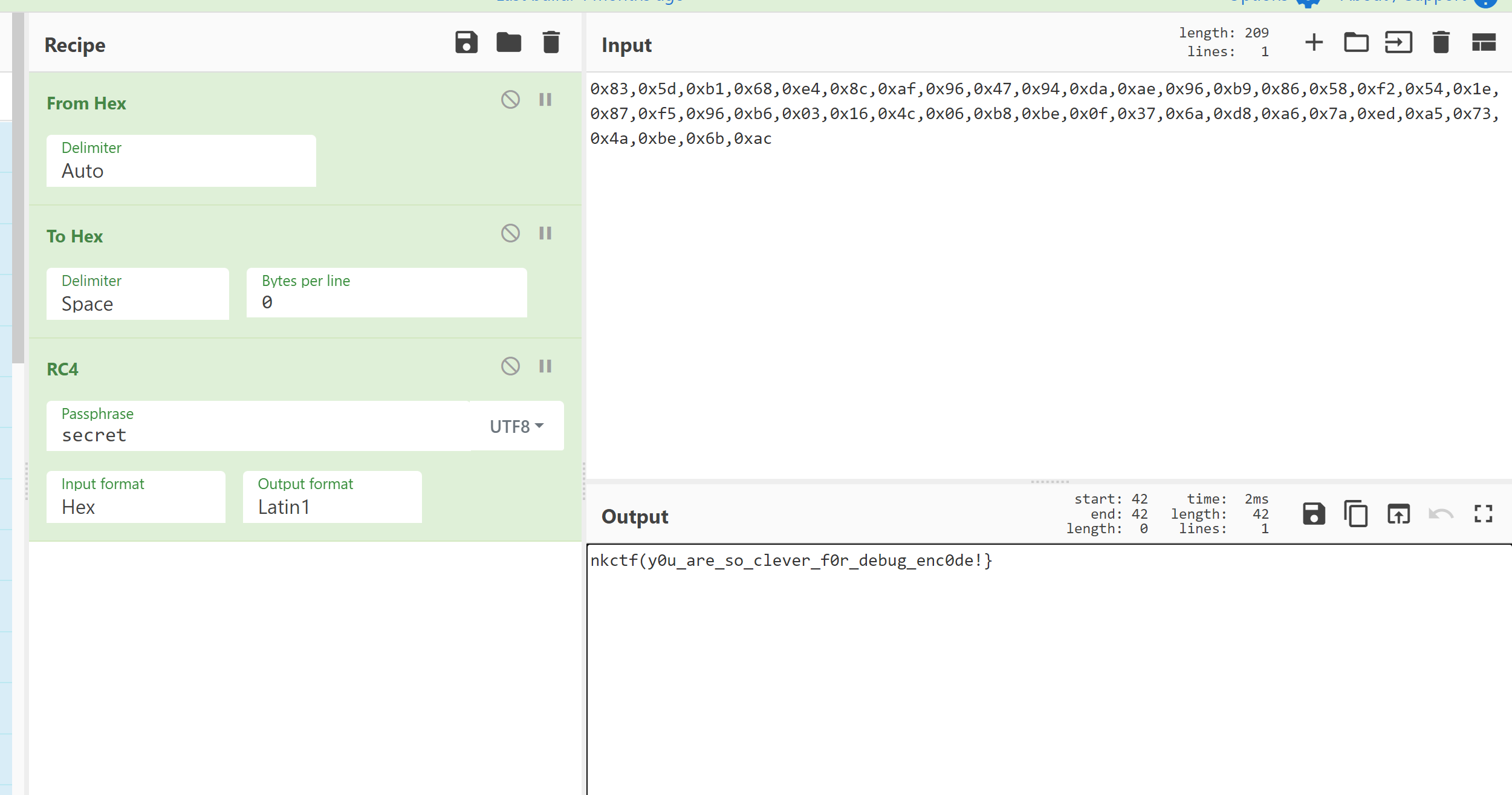Screen dimensions: 1512x795
Task: Click the input/output pane divider handle
Action: point(1050,482)
